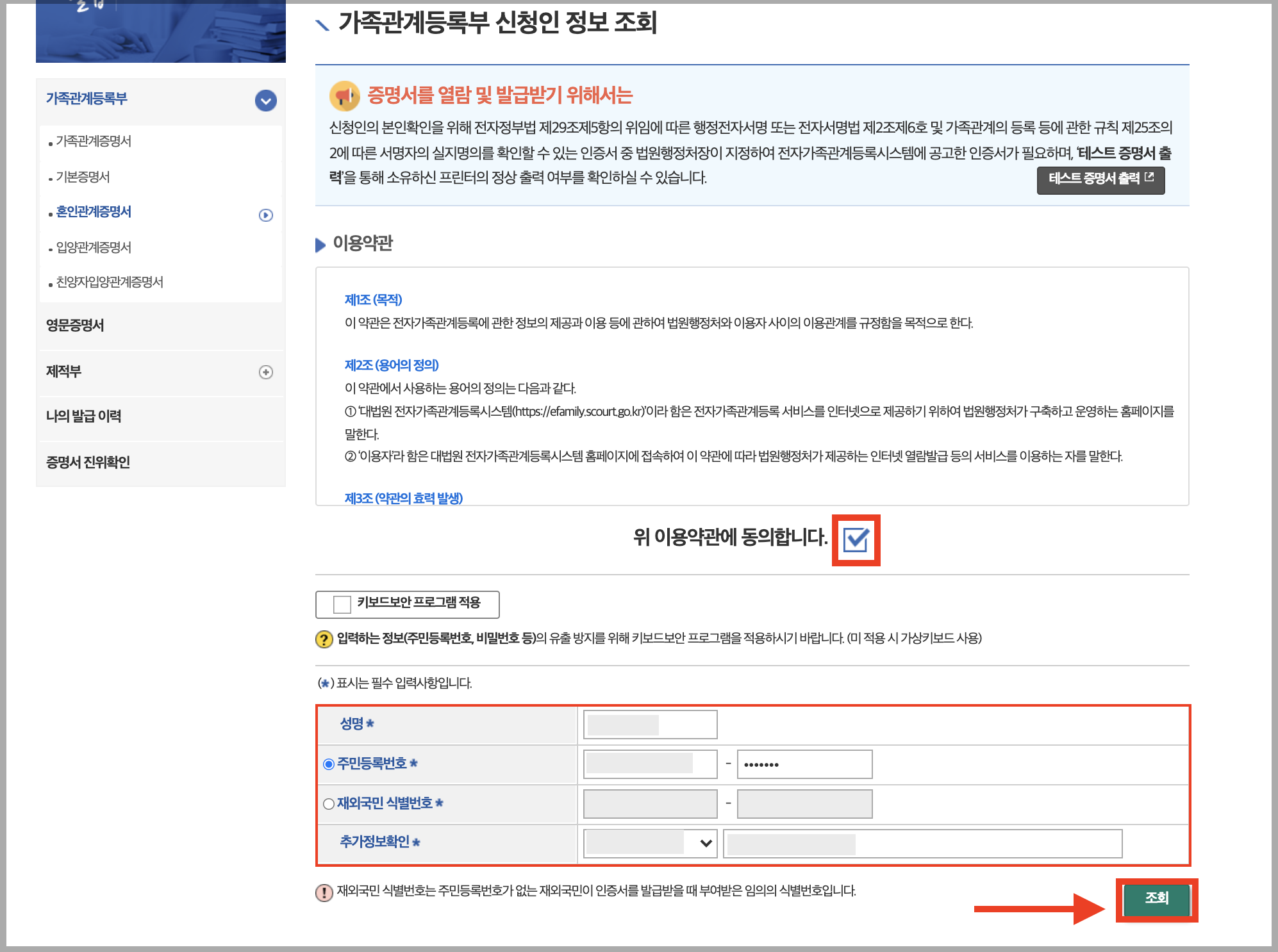The width and height of the screenshot is (1278, 952).
Task: Click the megaphone notice icon
Action: 344,96
